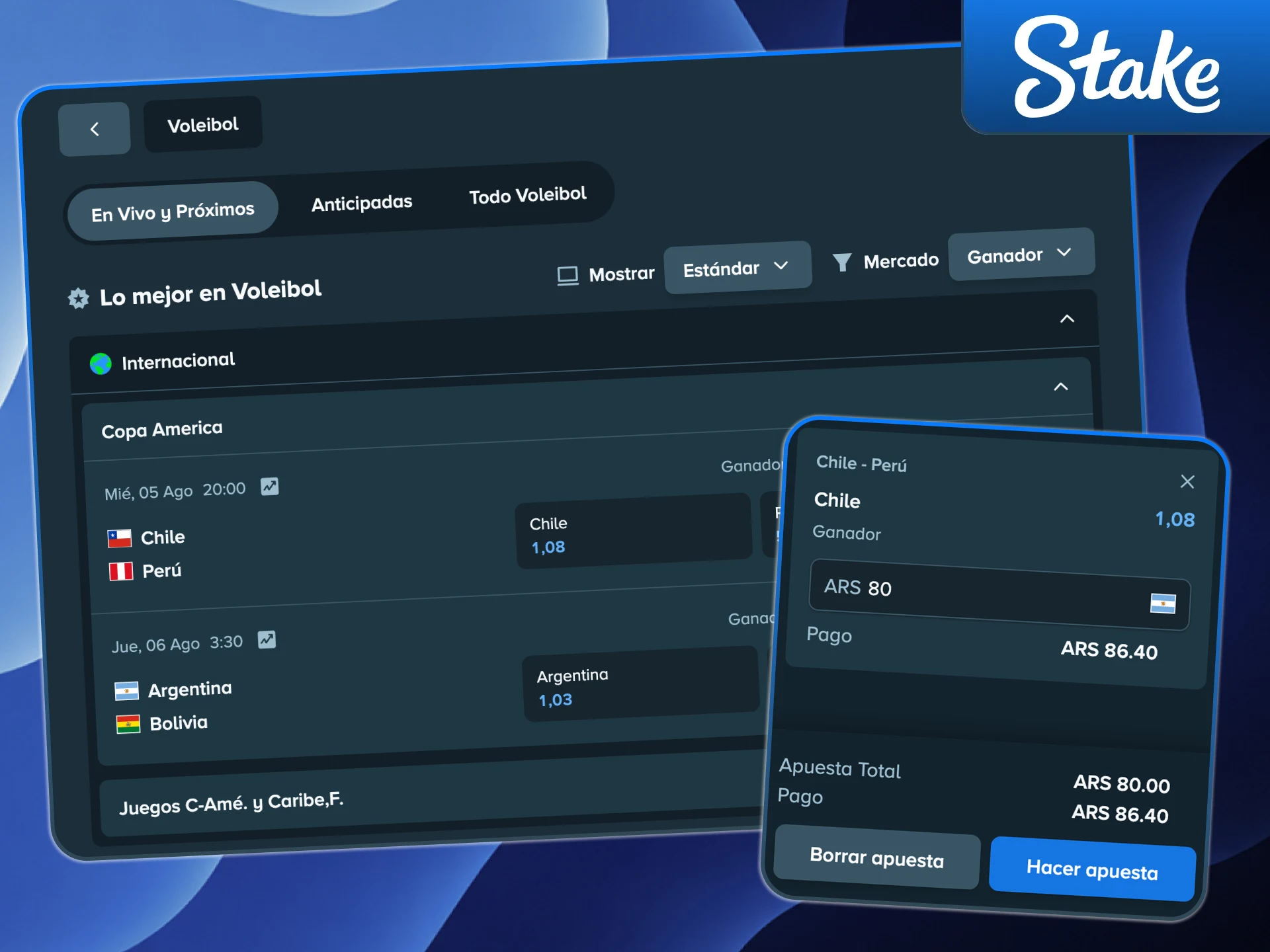The width and height of the screenshot is (1270, 952).
Task: Click Borrar apuesta button
Action: 877,857
